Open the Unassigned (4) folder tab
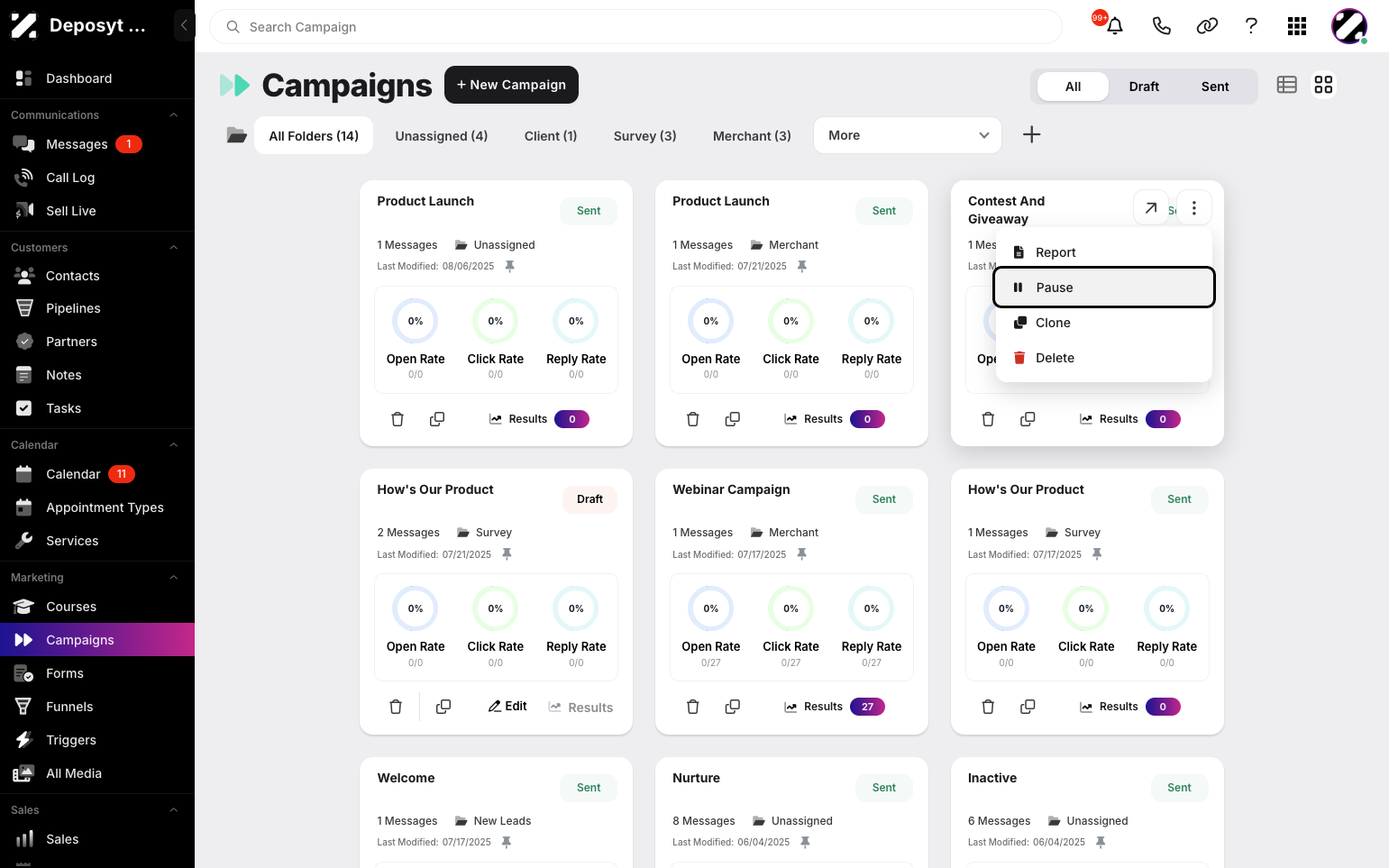Viewport: 1389px width, 868px height. pyautogui.click(x=442, y=136)
